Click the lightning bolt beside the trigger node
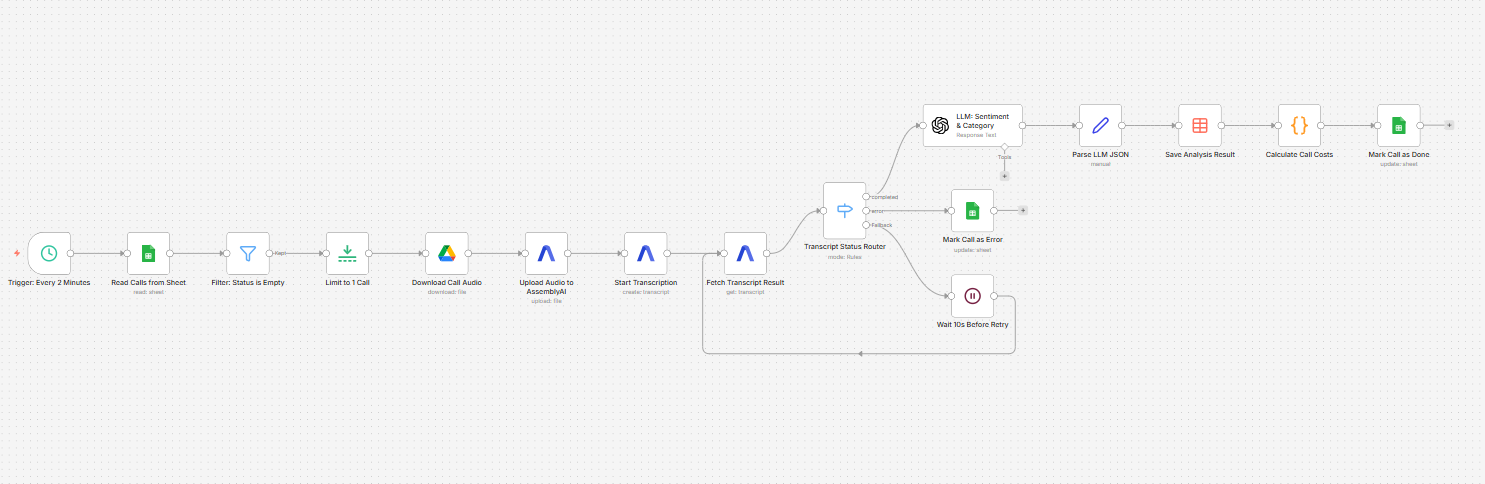1485x484 pixels. coord(16,253)
